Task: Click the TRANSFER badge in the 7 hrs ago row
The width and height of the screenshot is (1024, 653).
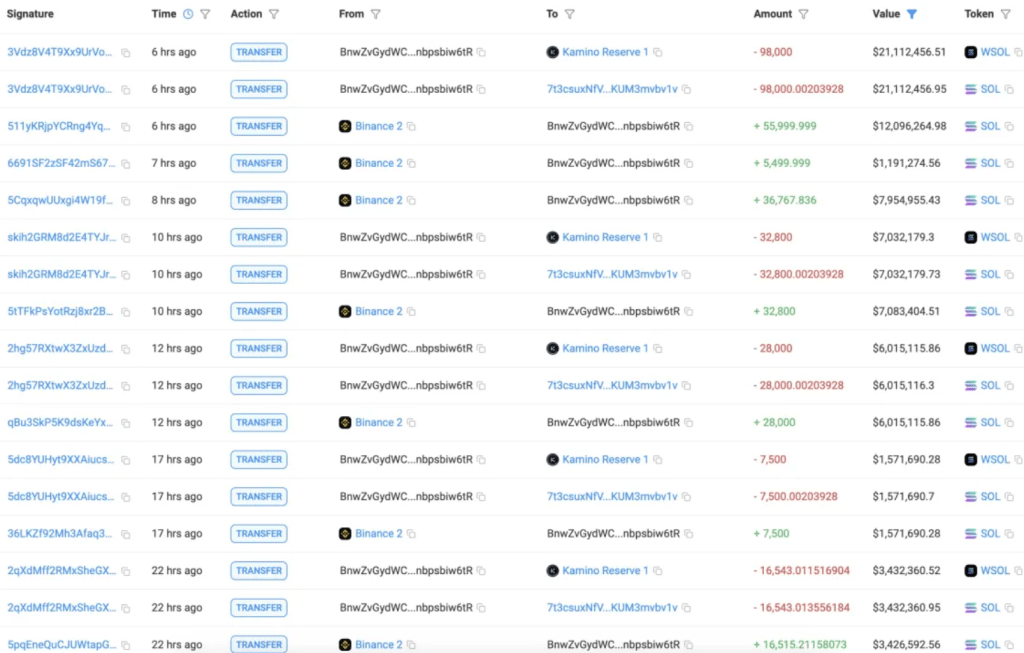Action: [x=259, y=163]
